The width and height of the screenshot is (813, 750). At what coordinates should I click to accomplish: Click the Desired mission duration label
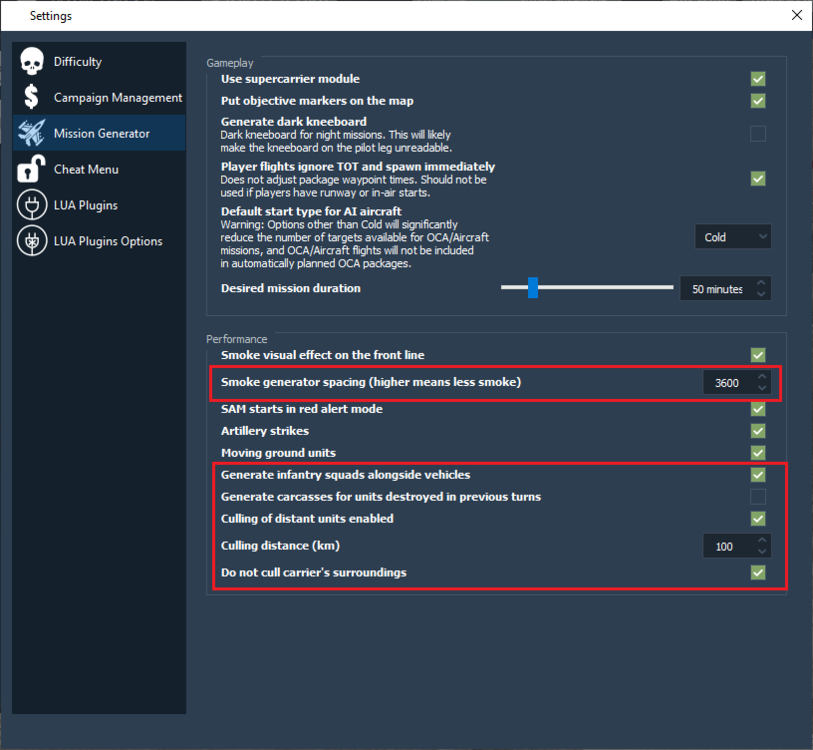(x=290, y=288)
